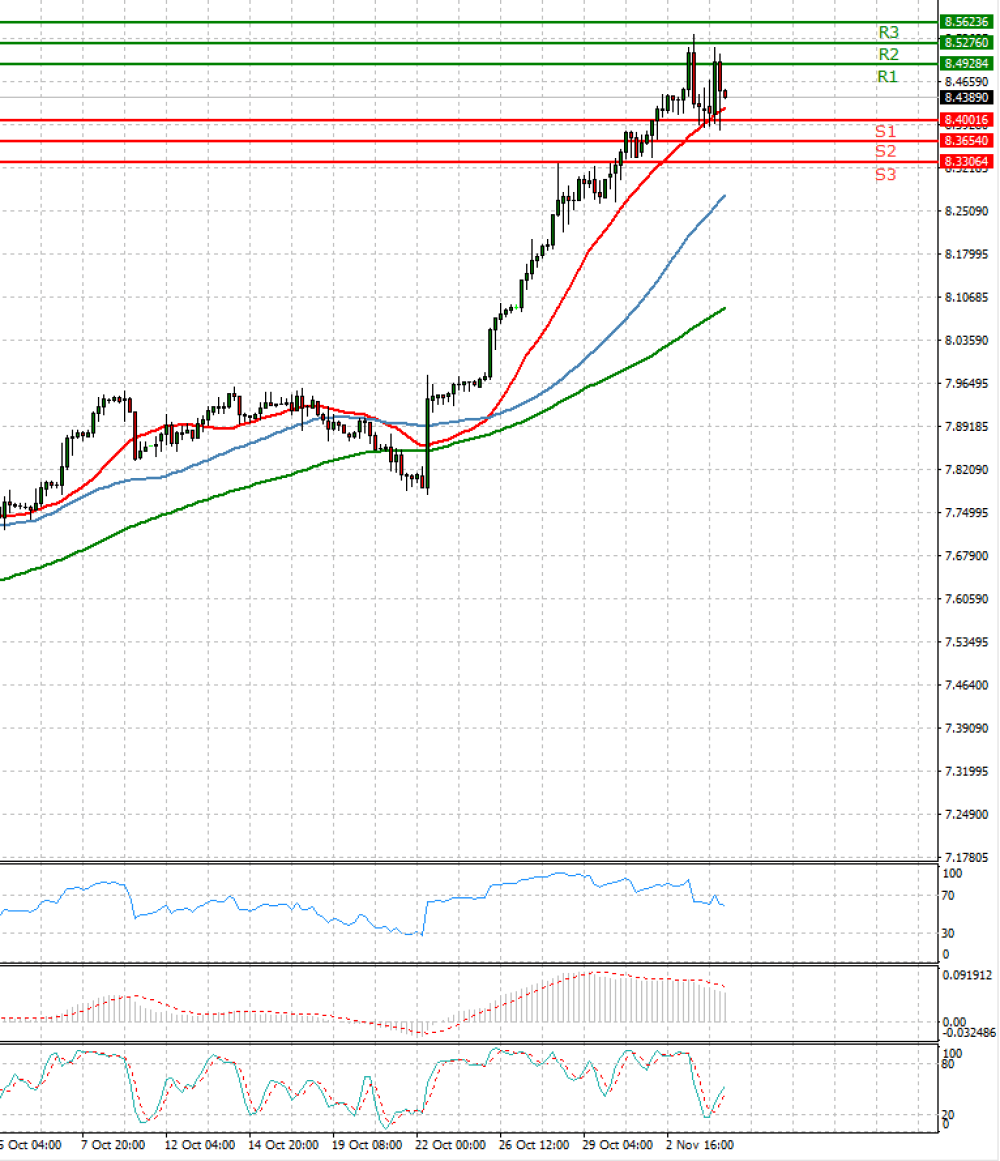Click the S1 support label
The image size is (1000, 1161).
[x=885, y=131]
